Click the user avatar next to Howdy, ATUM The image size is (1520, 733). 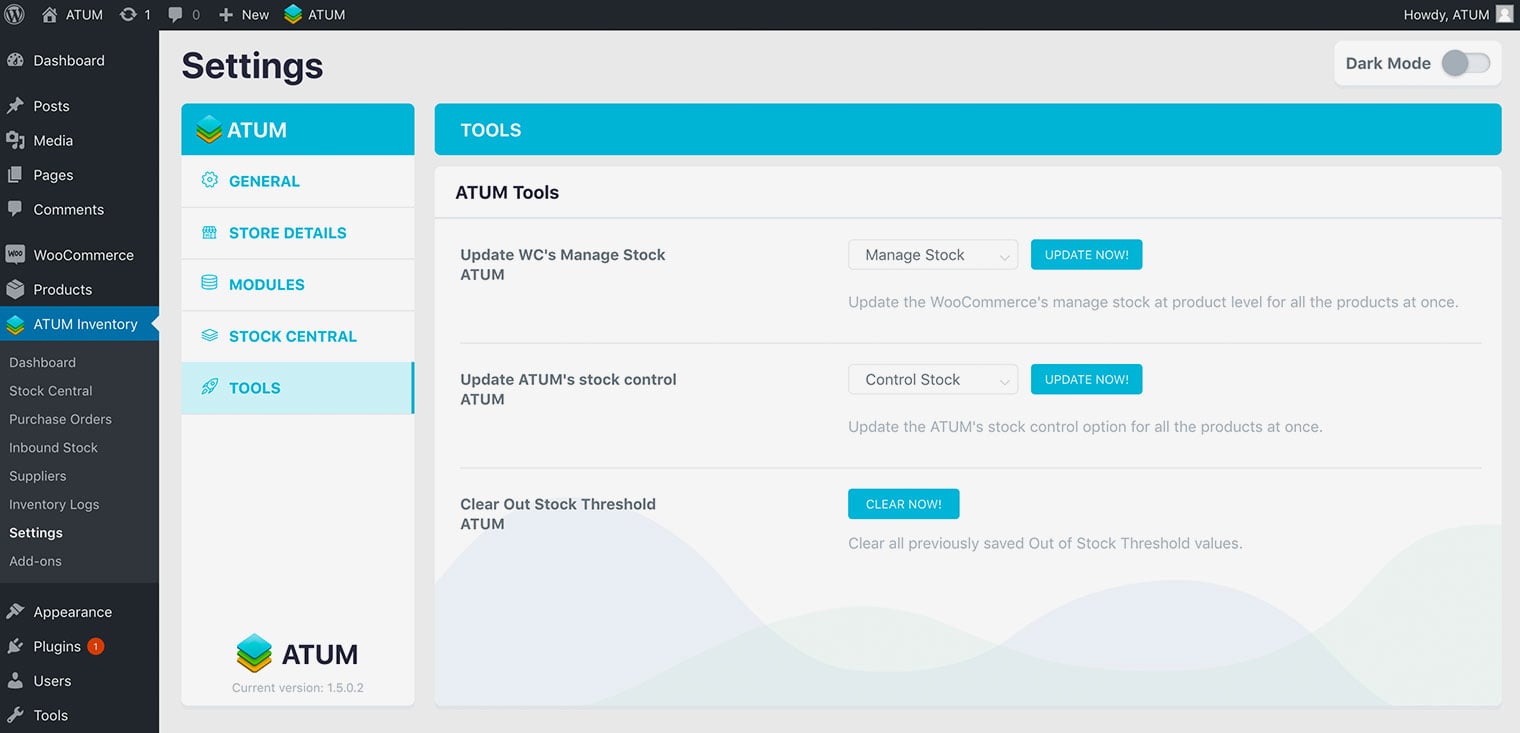(1504, 15)
